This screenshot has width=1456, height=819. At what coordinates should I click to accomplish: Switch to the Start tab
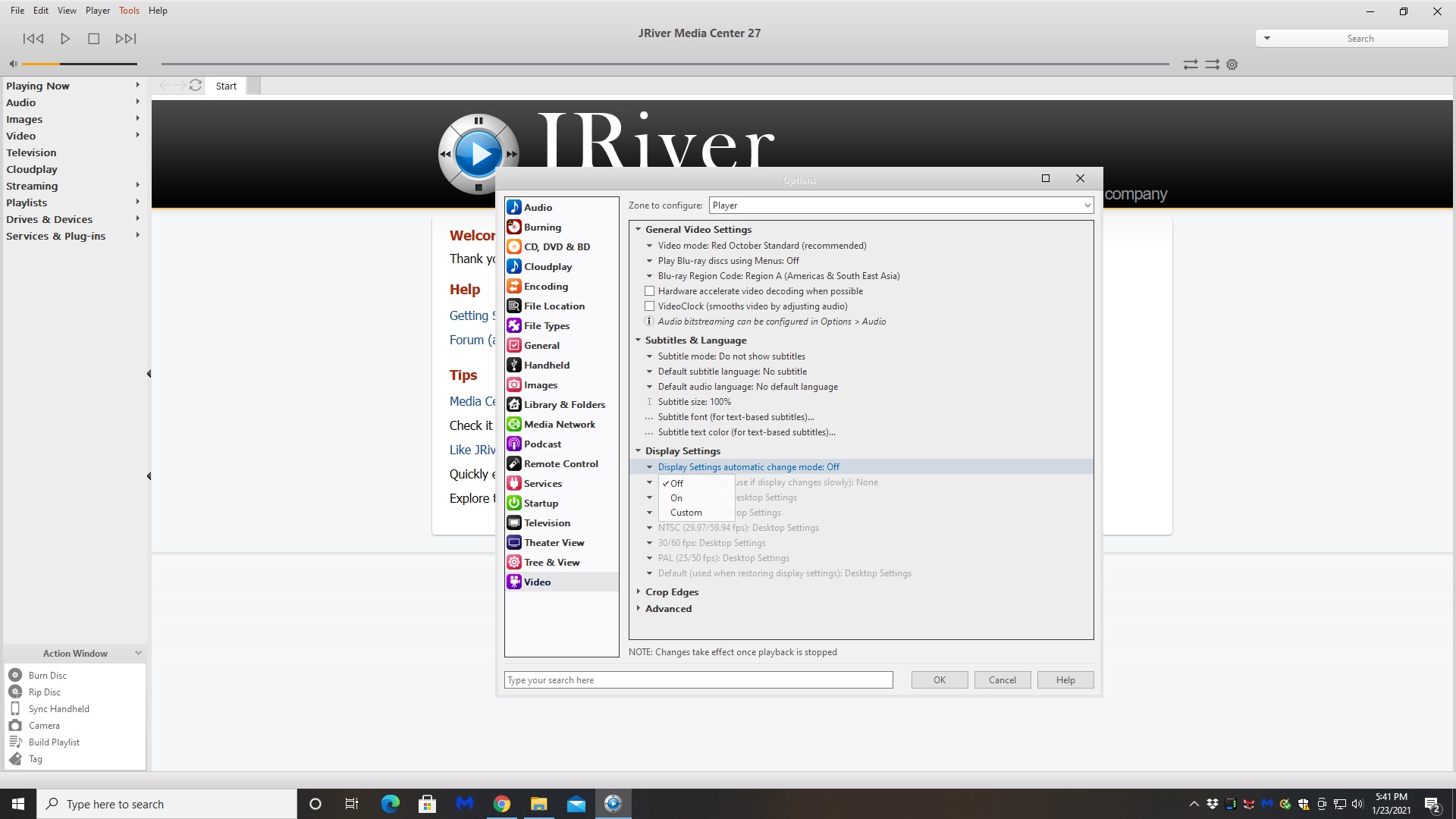coord(226,86)
